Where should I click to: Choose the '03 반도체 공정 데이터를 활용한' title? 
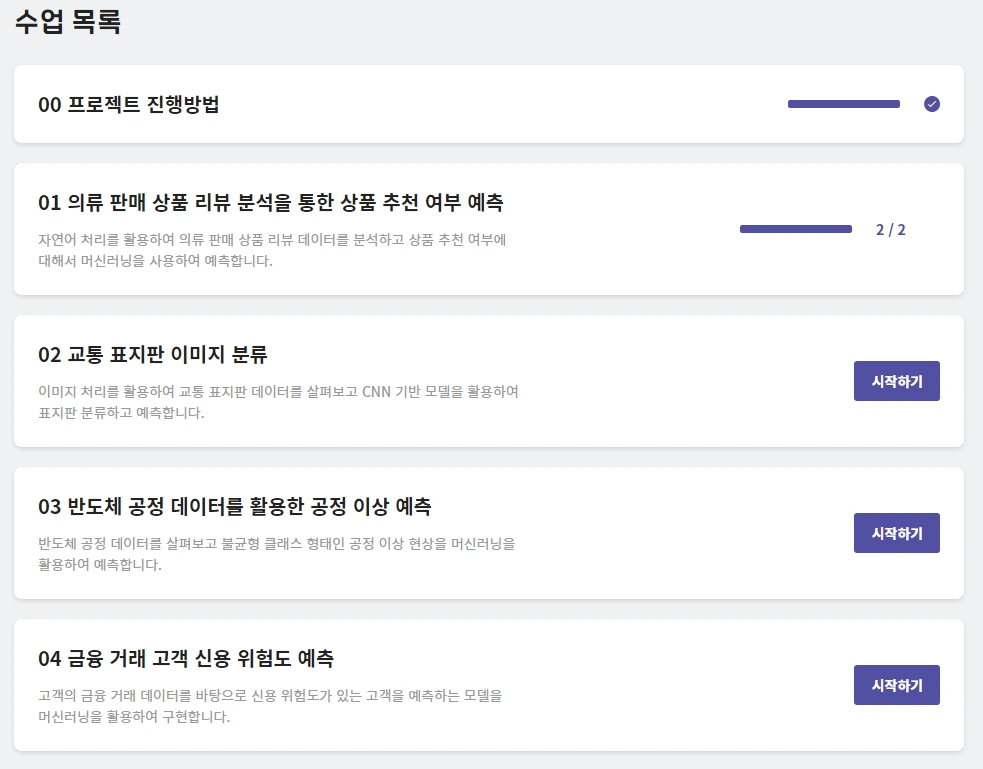[234, 507]
